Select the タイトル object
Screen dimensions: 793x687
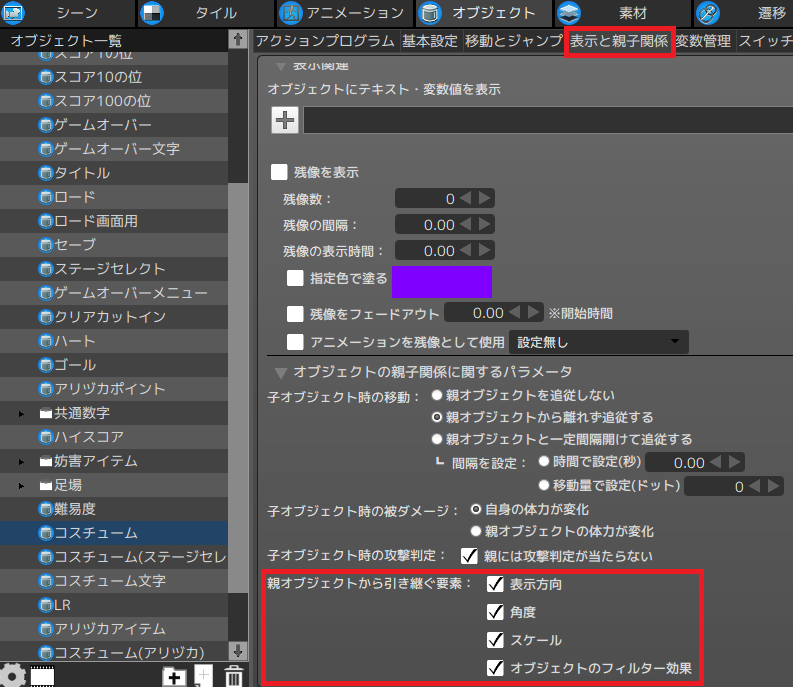[x=114, y=173]
